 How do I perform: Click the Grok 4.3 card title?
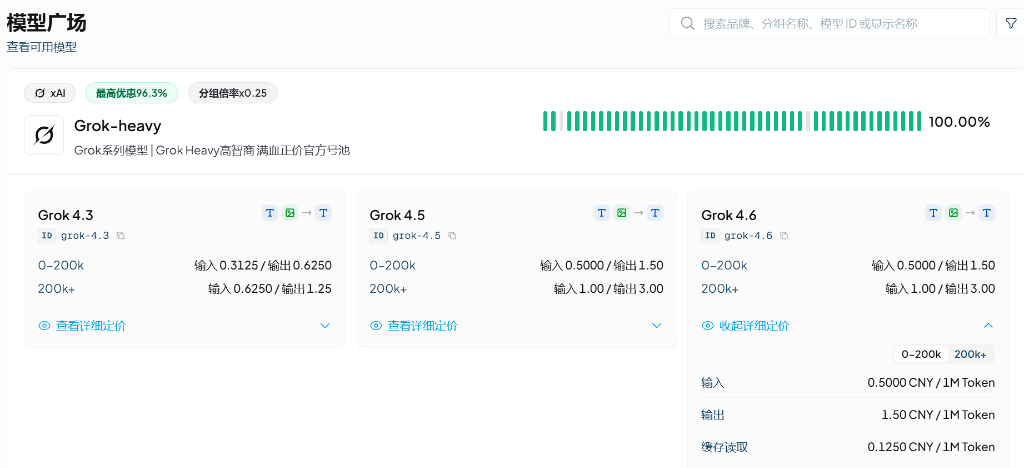click(x=65, y=215)
